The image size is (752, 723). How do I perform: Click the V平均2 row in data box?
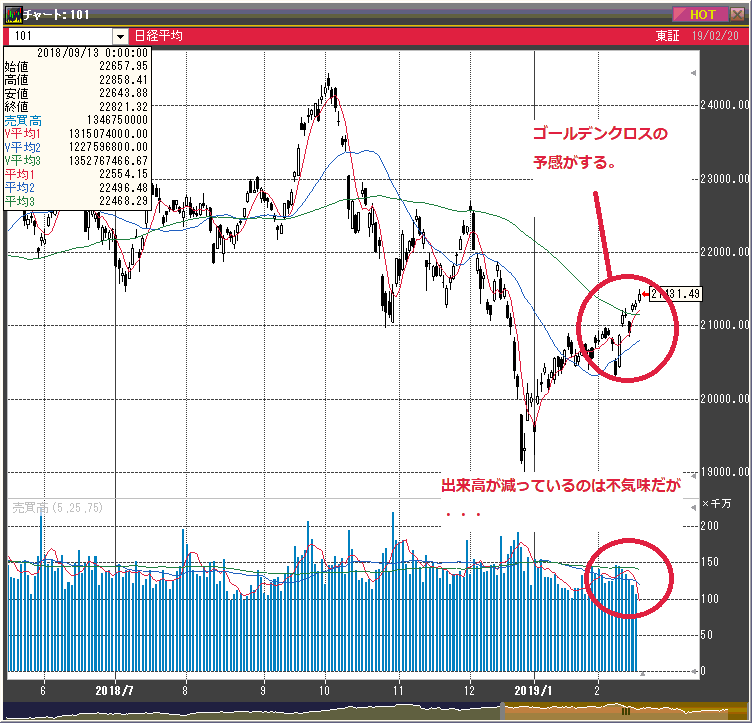point(77,147)
